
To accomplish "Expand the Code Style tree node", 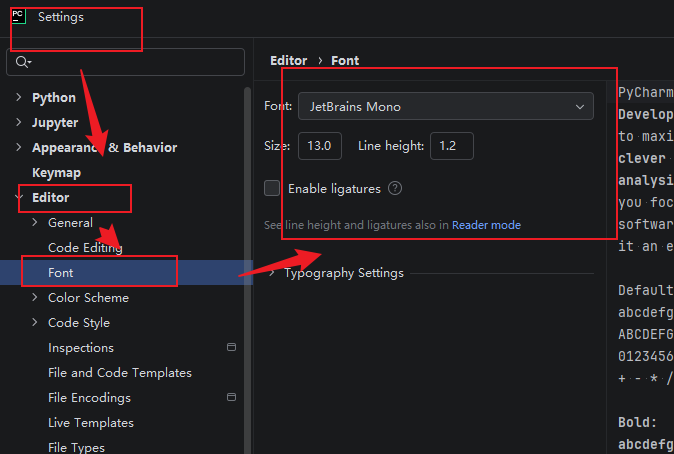I will pos(35,322).
